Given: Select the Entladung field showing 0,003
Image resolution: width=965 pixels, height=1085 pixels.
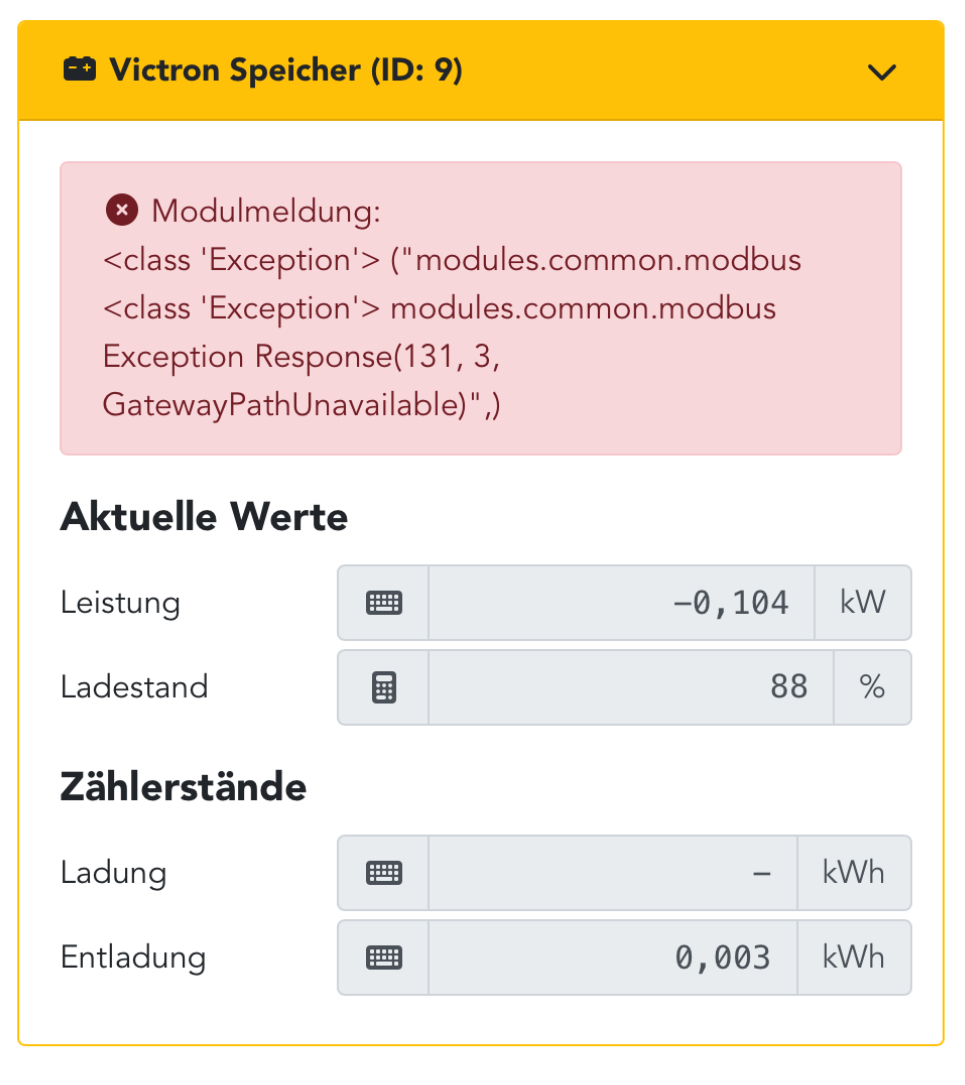Looking at the screenshot, I should click(612, 957).
